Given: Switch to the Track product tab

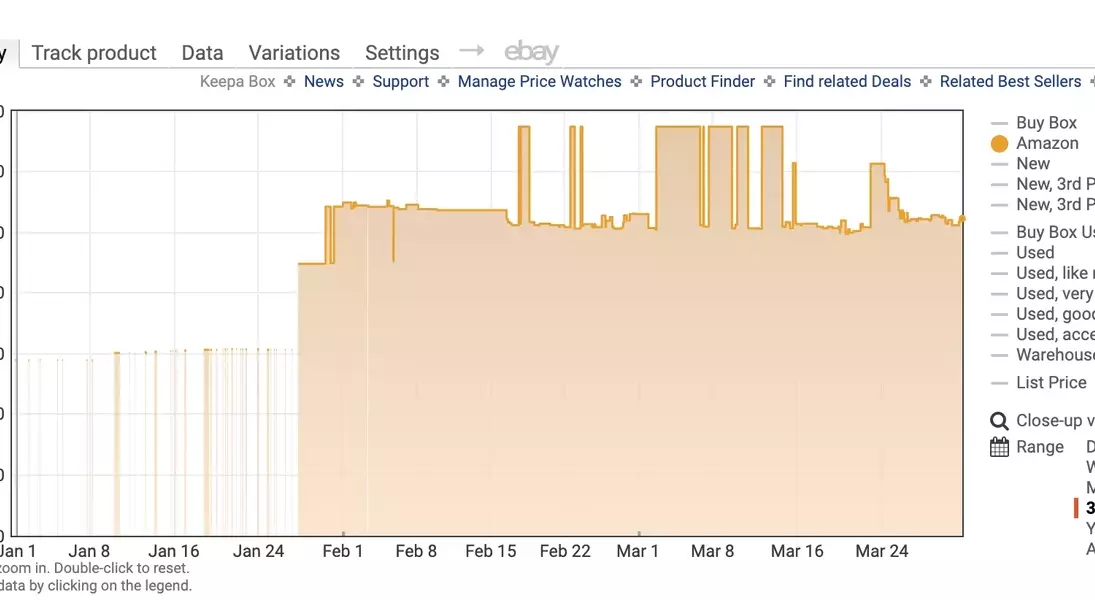Looking at the screenshot, I should point(94,53).
